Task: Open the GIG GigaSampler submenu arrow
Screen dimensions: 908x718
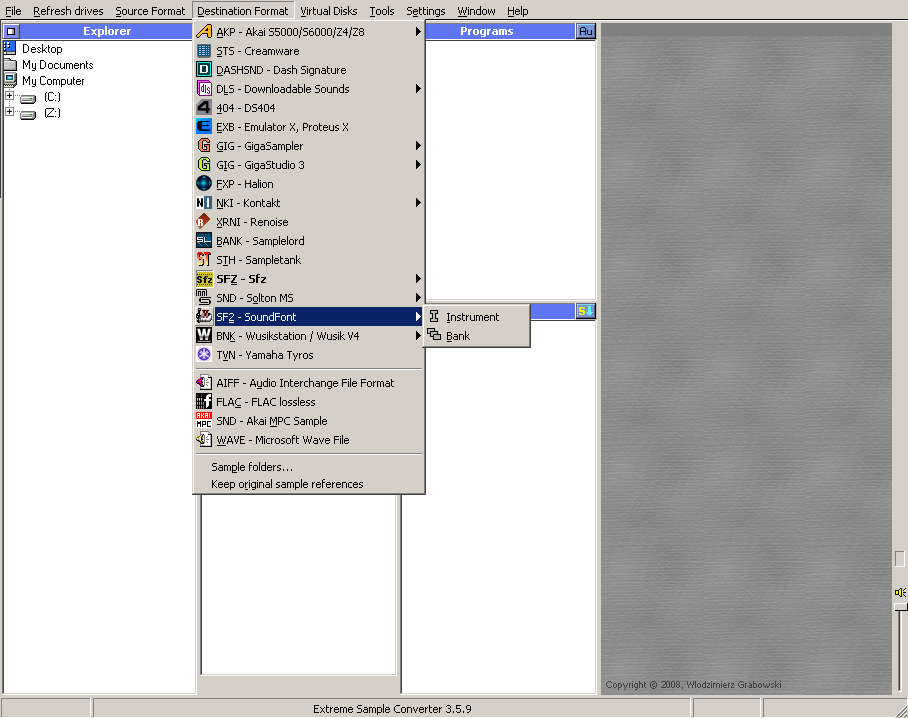Action: [x=418, y=146]
